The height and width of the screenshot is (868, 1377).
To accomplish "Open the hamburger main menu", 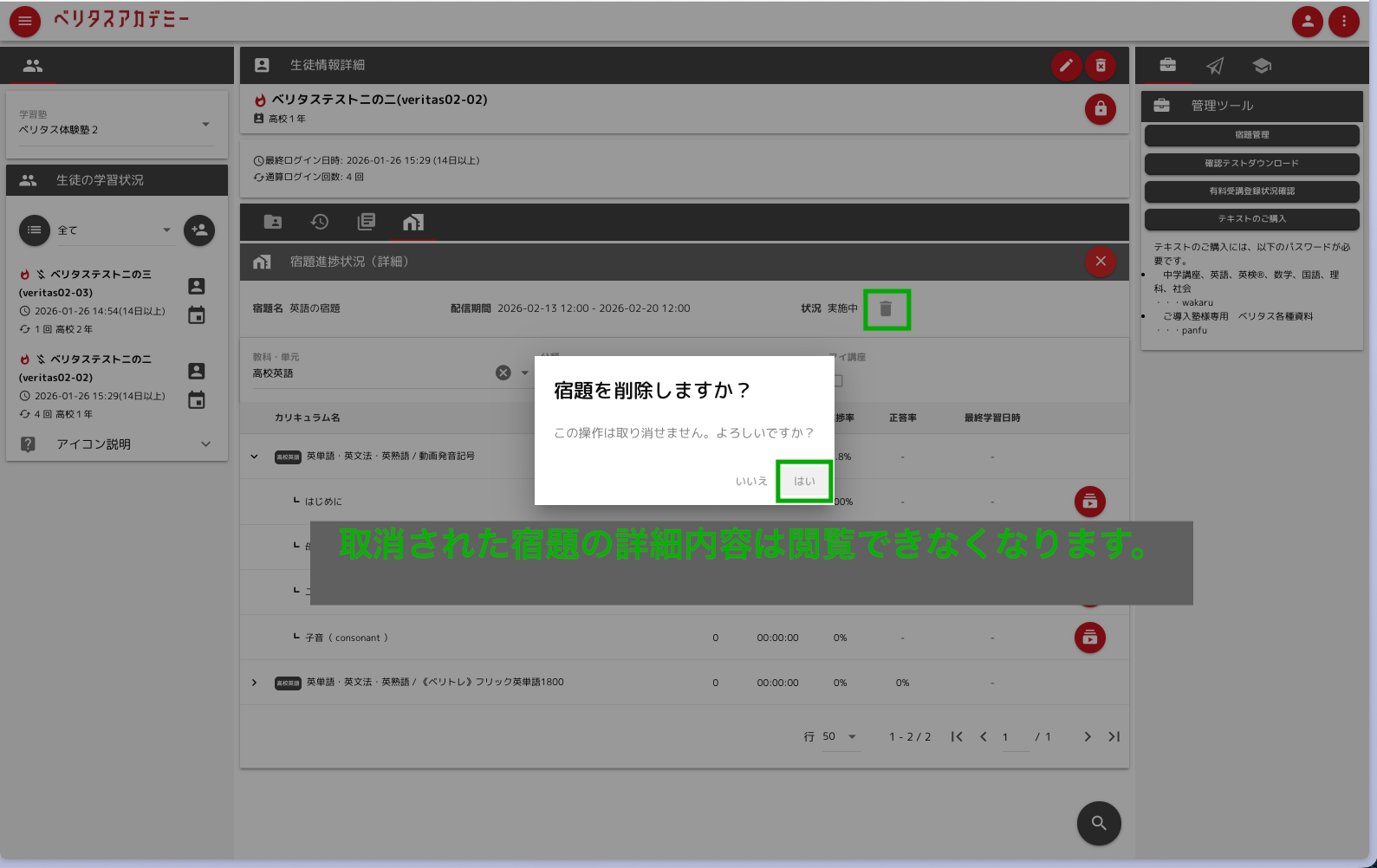I will tap(25, 21).
